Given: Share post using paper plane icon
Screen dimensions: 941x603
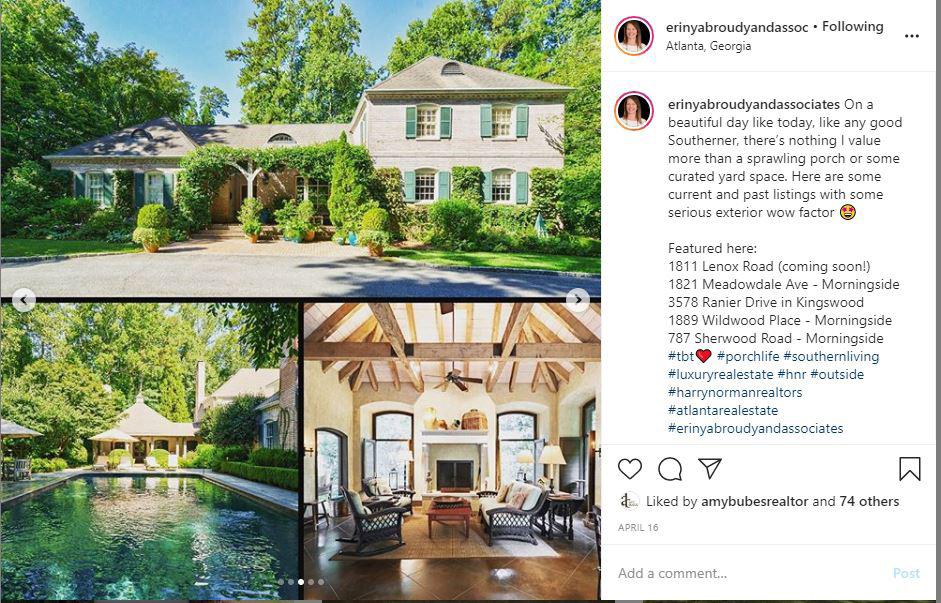Looking at the screenshot, I should (709, 468).
